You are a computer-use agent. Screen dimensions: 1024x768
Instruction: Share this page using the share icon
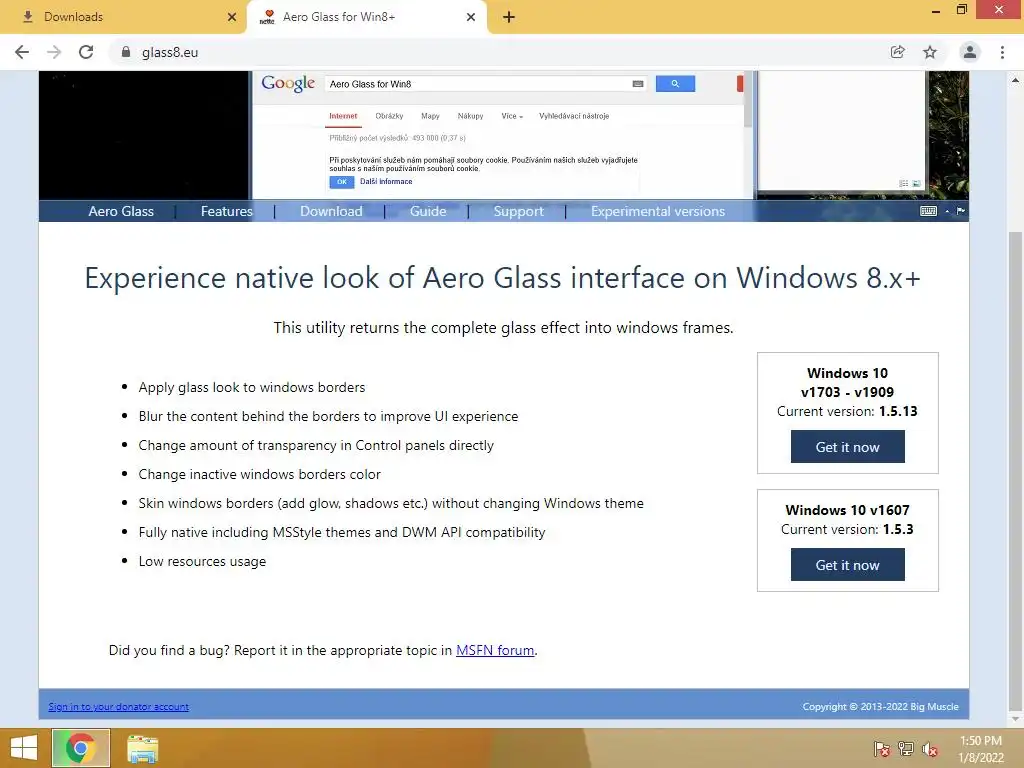tap(898, 52)
